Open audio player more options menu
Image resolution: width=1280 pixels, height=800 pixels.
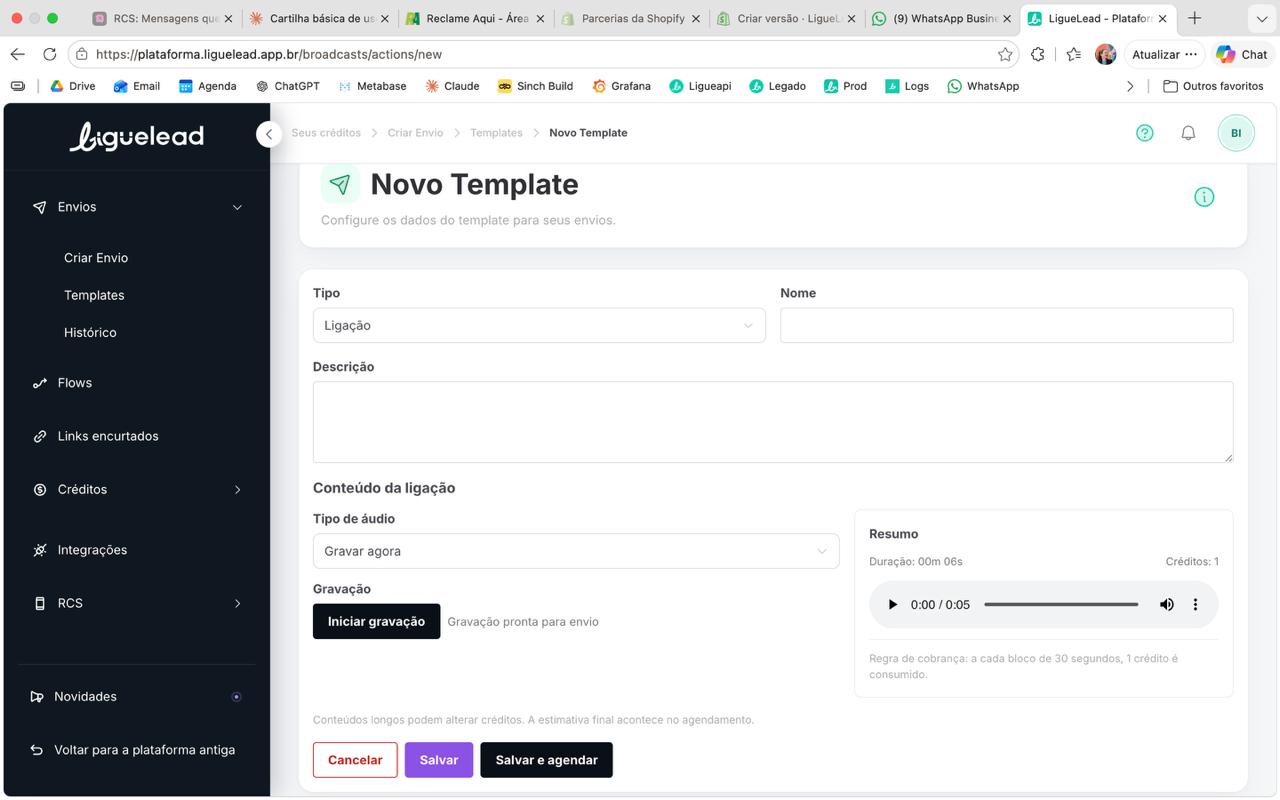click(1195, 604)
